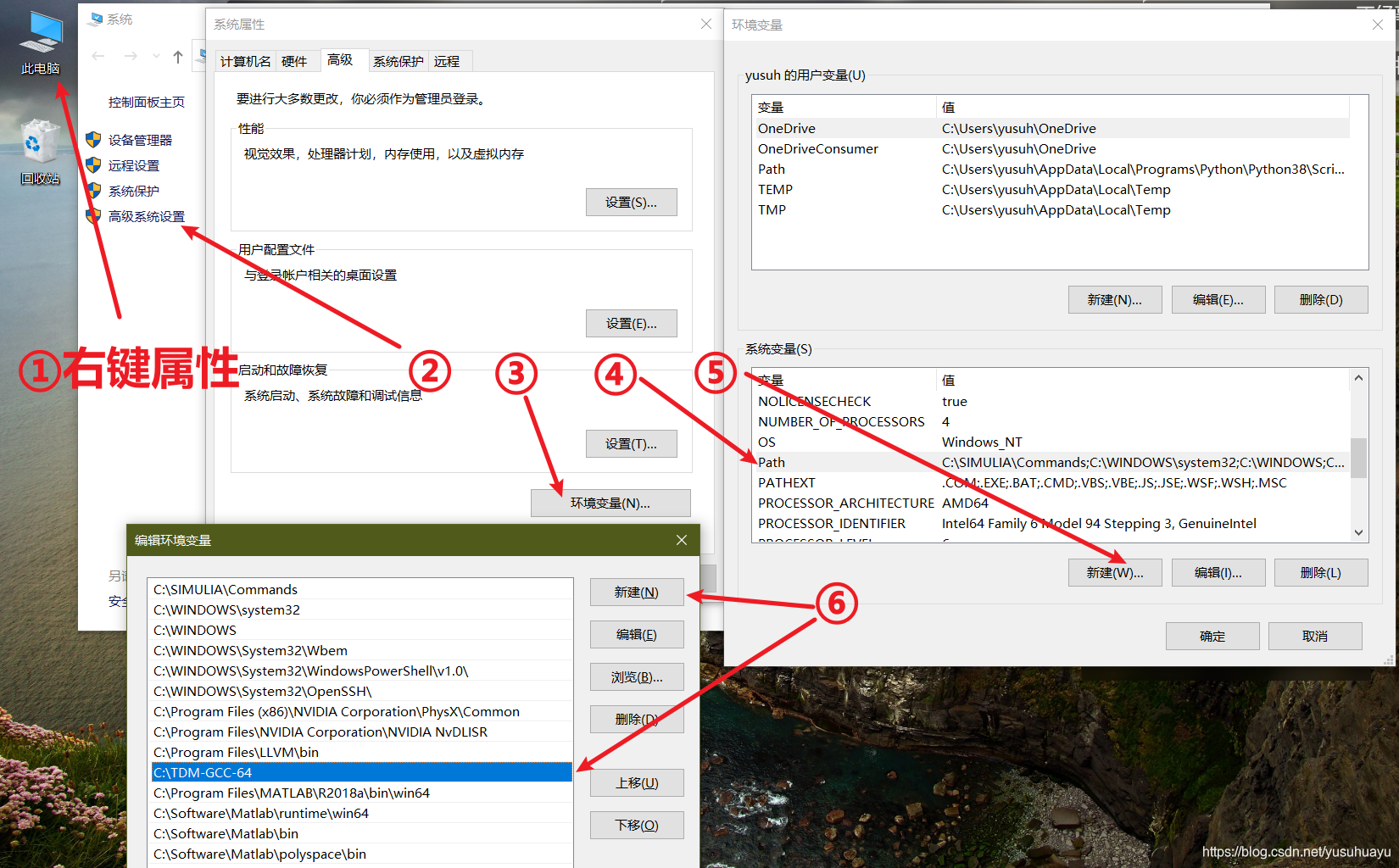Click 设置(S)... in the 性能 section
Screen dimensions: 1399x868
click(x=631, y=203)
